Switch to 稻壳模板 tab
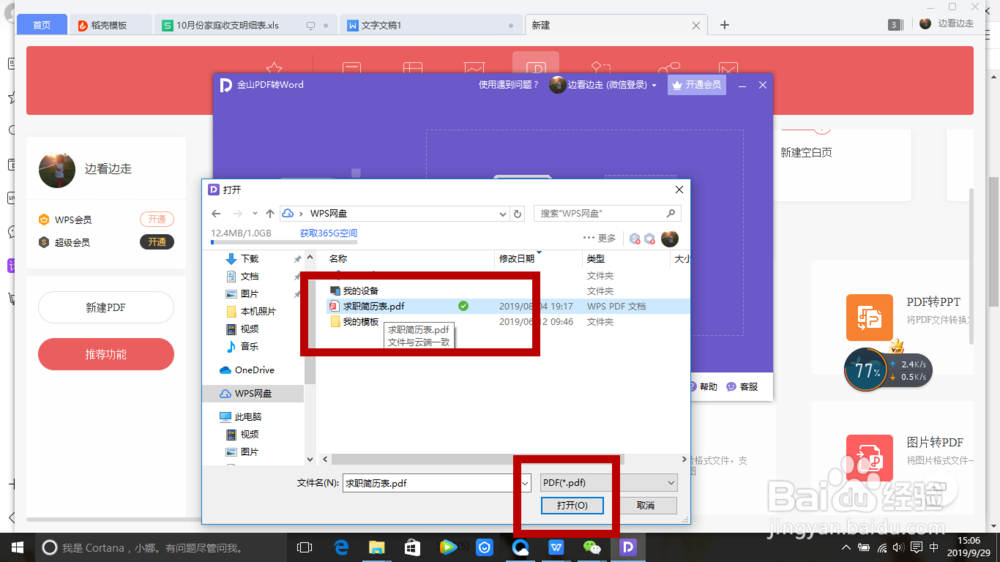Viewport: 1000px width, 562px height. click(109, 25)
